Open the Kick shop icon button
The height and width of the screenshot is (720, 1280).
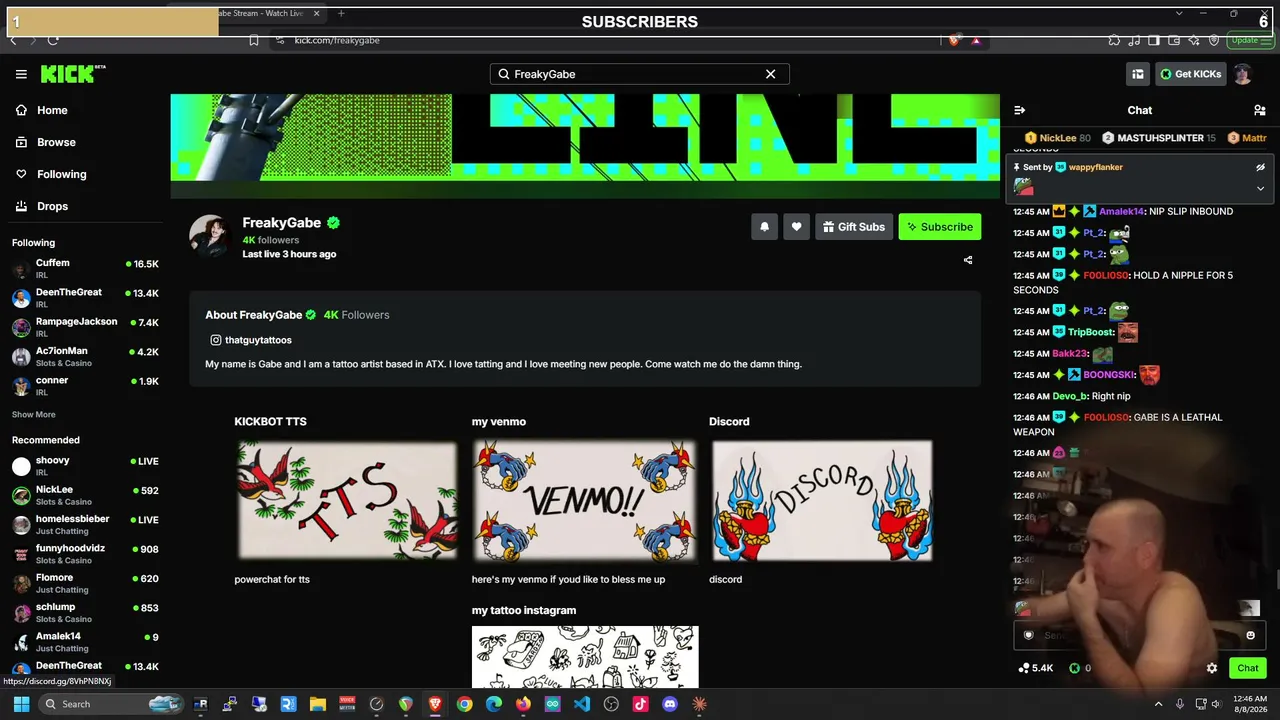[x=1138, y=74]
